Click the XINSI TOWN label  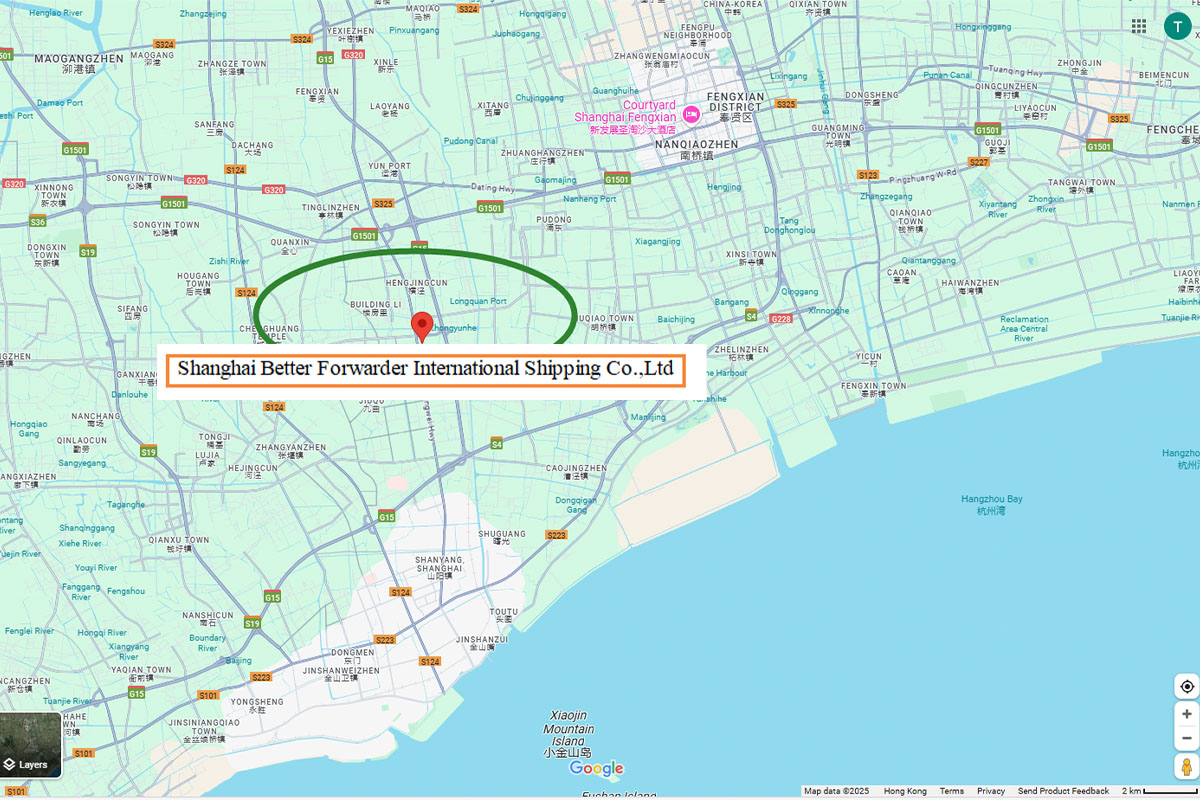coord(750,259)
